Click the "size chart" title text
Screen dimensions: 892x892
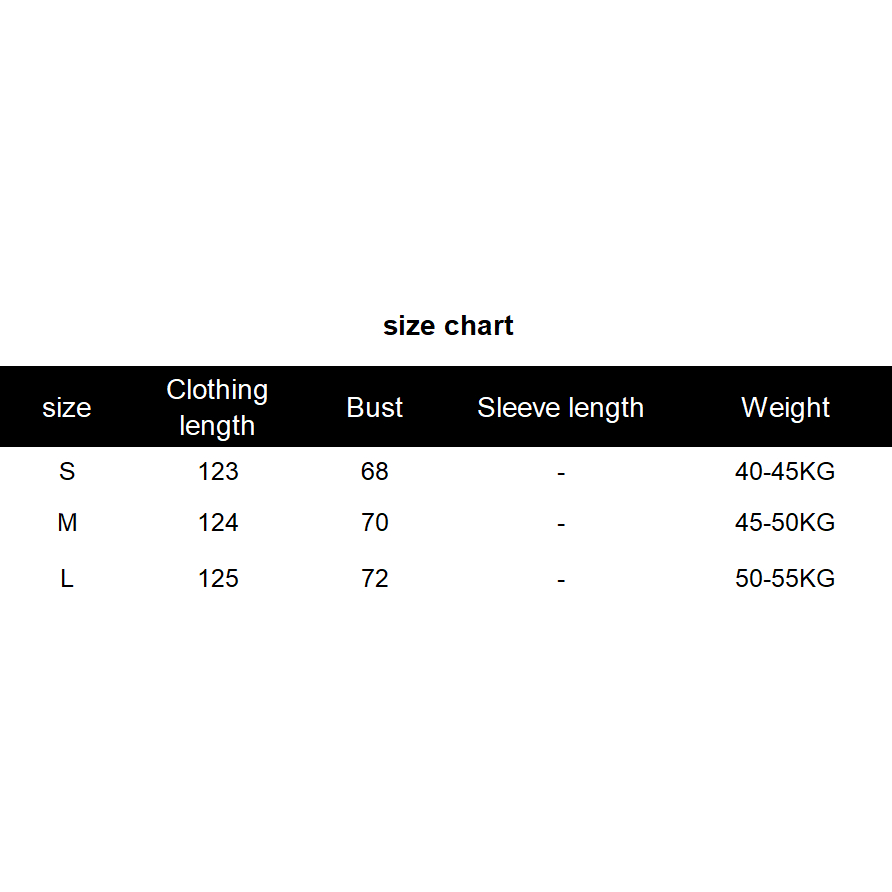[448, 326]
